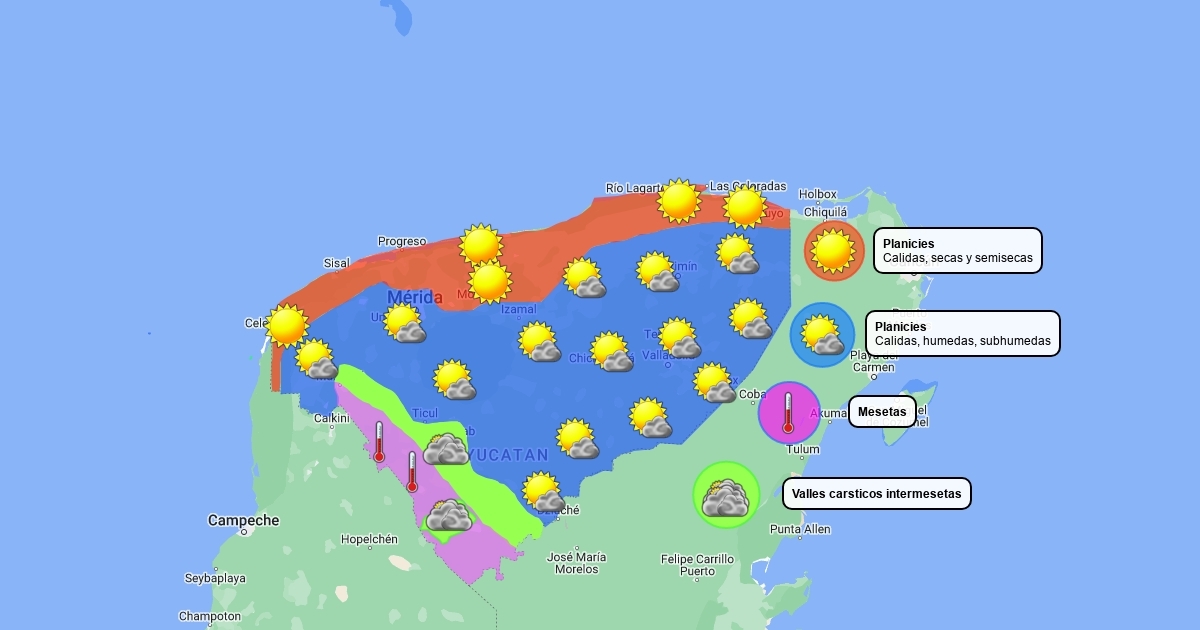
Task: Select the 'Valles carsticos intermesetas' label
Action: coord(876,493)
